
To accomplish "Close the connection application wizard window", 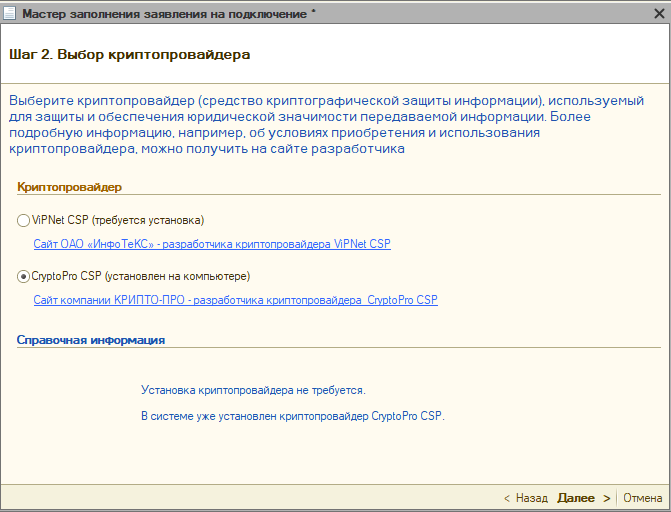I will tap(655, 14).
